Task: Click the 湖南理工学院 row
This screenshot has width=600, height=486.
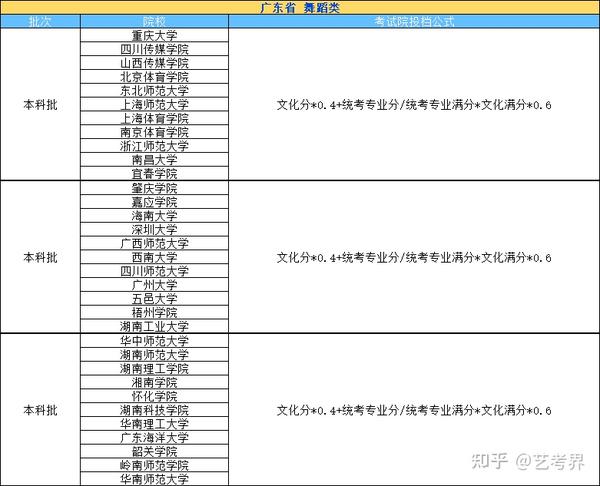Action: [154, 368]
